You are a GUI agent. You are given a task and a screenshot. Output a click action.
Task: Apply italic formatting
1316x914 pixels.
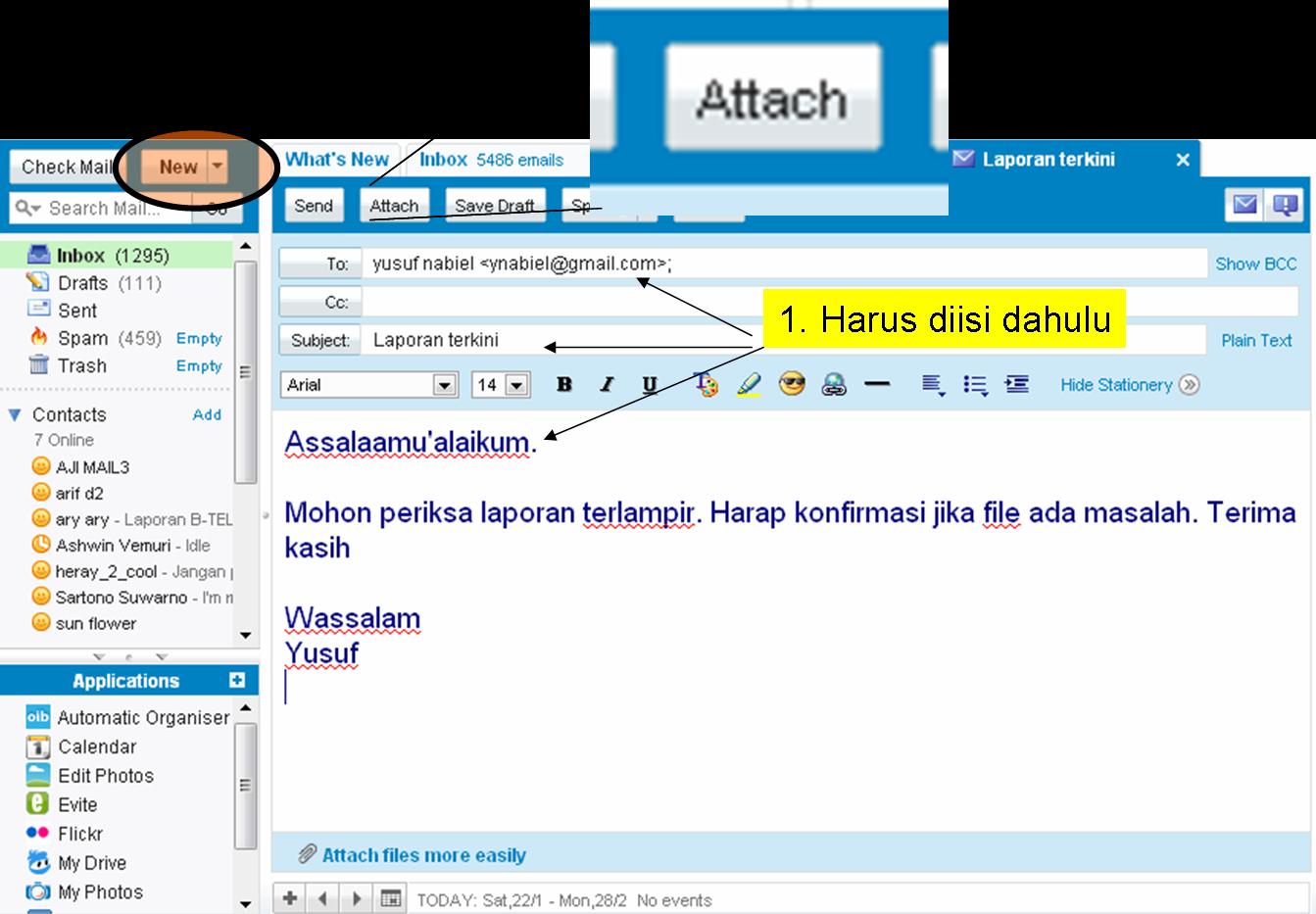click(606, 384)
